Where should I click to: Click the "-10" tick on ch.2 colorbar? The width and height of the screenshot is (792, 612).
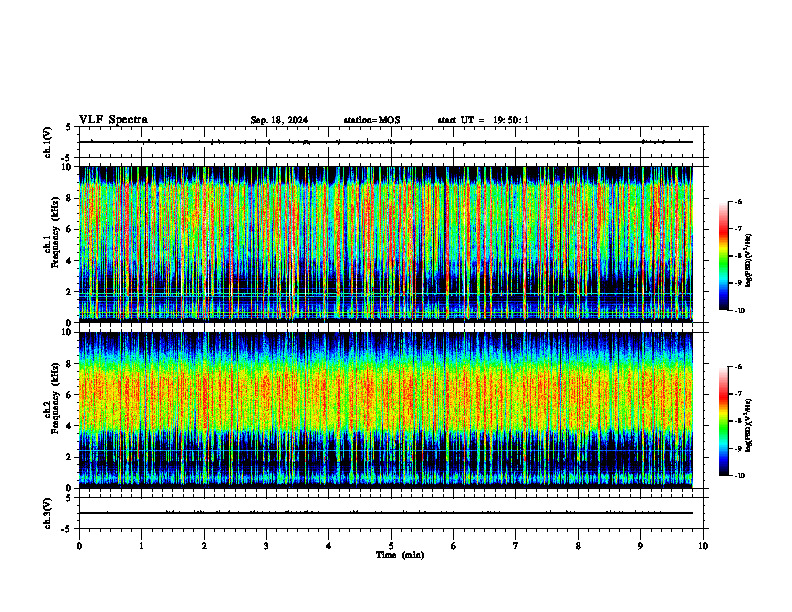pyautogui.click(x=739, y=476)
